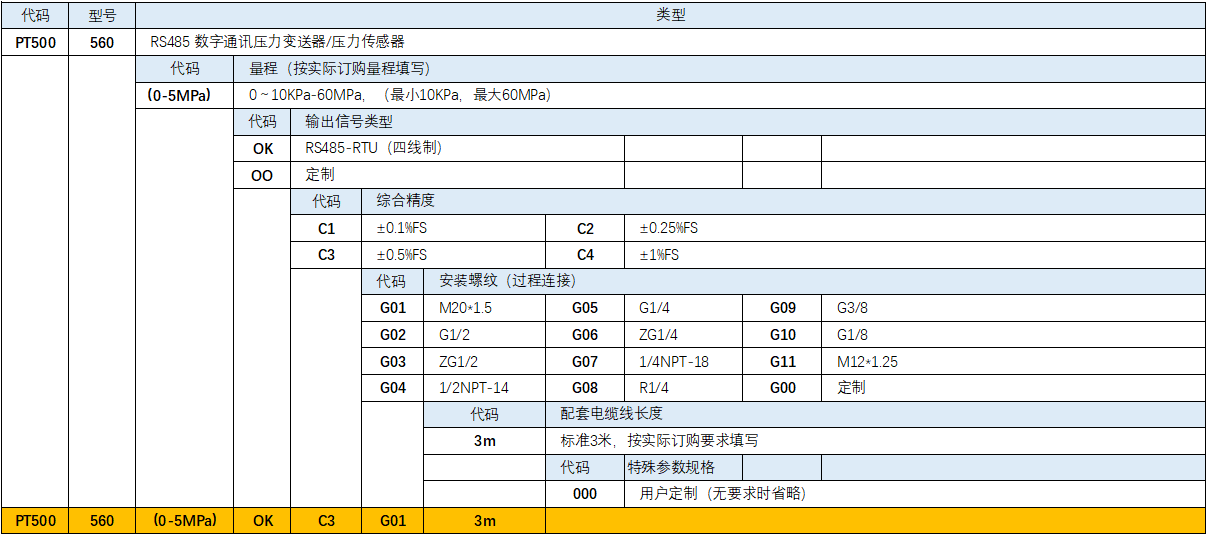Click G01 in the orange summary row
Screen dimensions: 1208x537
point(393,521)
